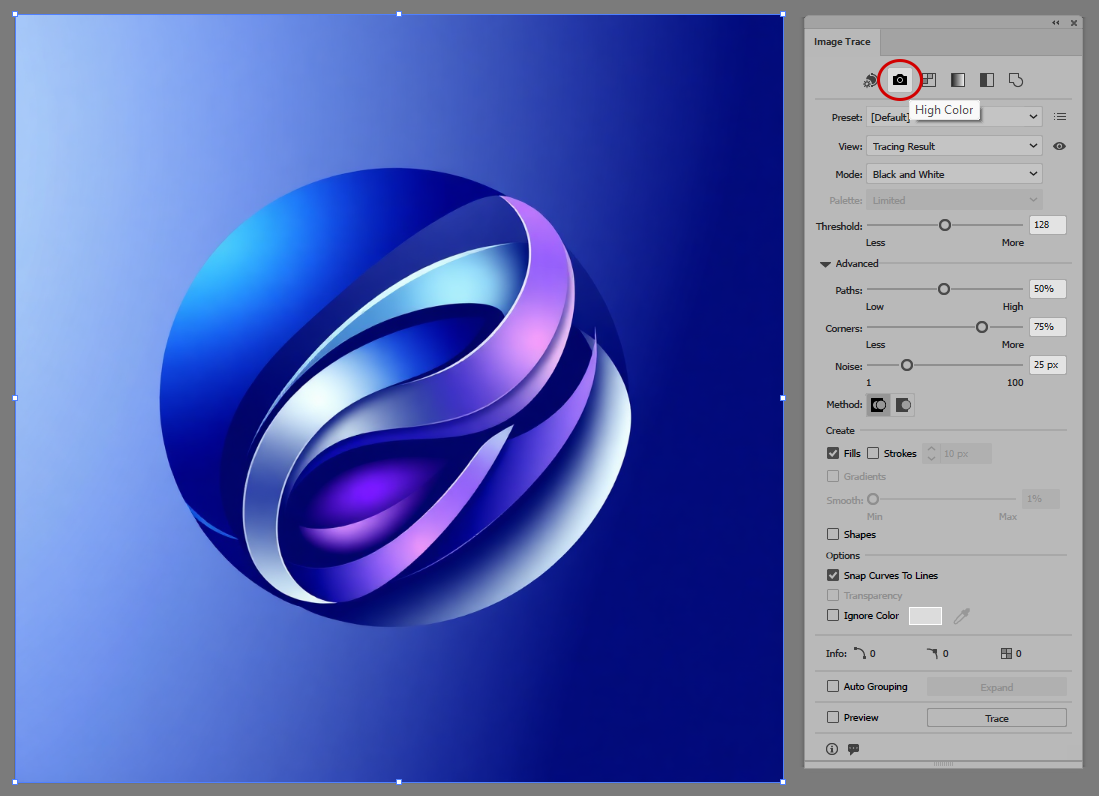Open the Manage Presets list icon

[1060, 117]
